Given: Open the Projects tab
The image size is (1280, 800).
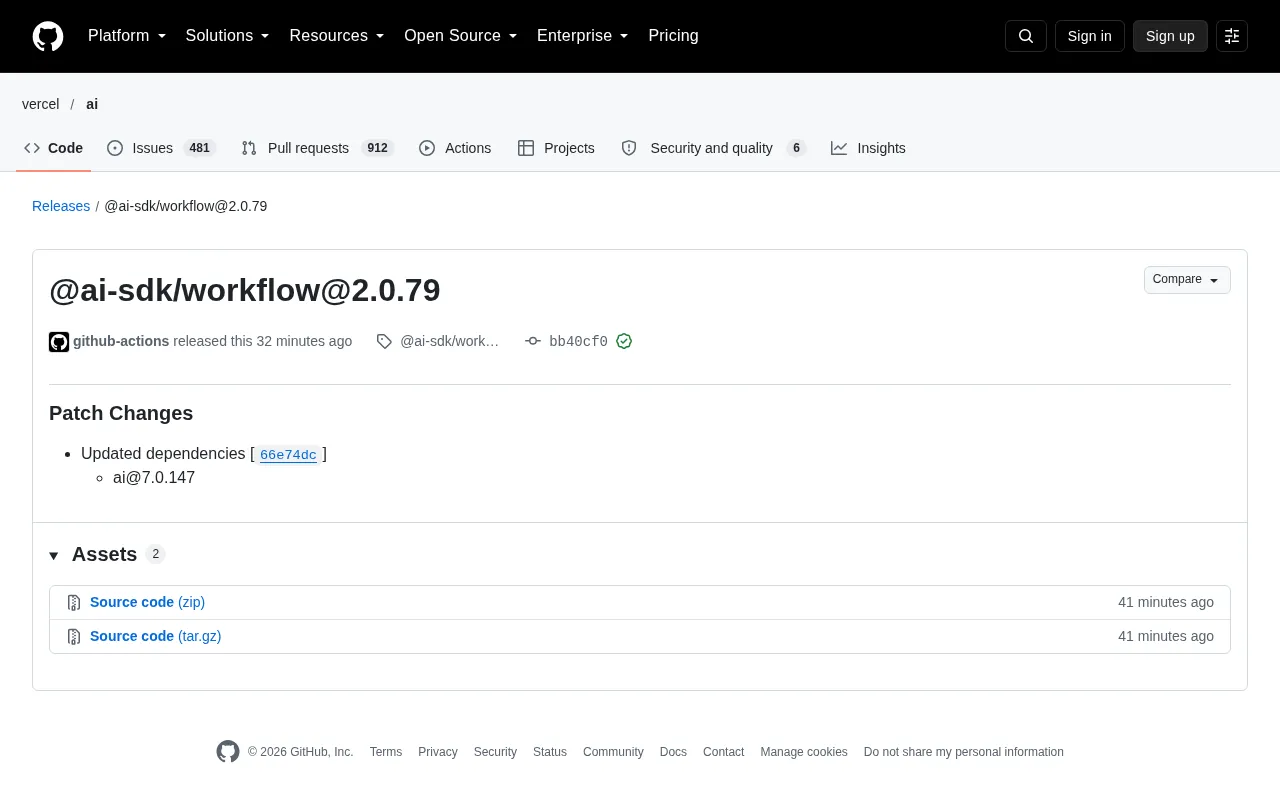Looking at the screenshot, I should (556, 148).
